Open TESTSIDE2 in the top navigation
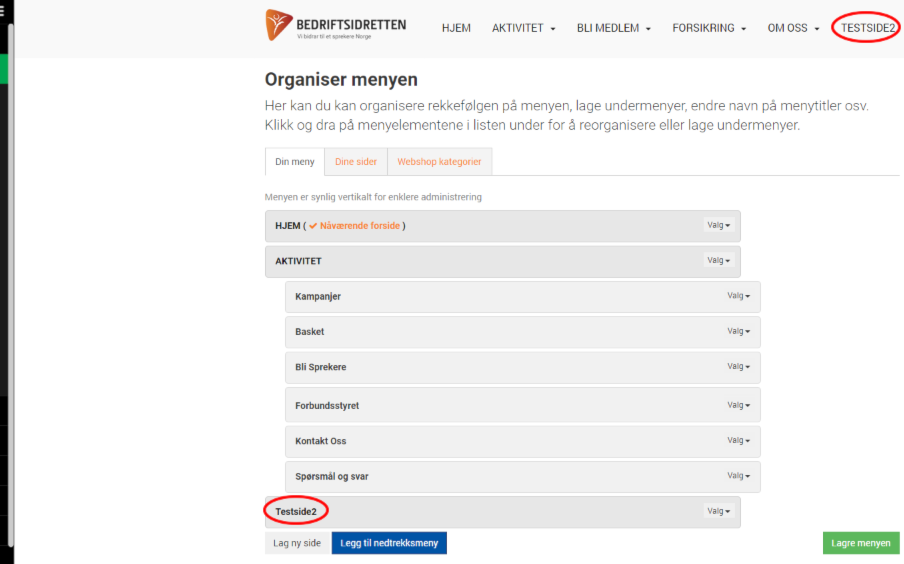The width and height of the screenshot is (904, 564). (867, 28)
